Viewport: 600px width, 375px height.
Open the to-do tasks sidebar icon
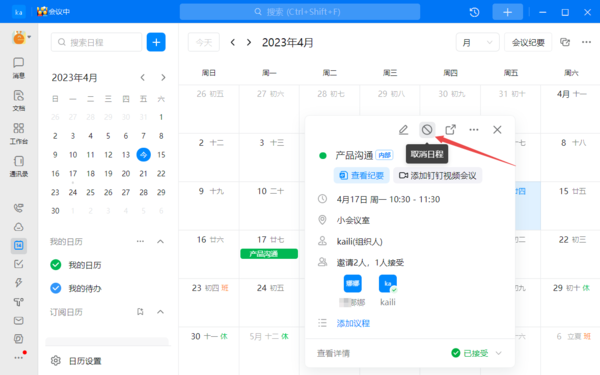pos(18,264)
